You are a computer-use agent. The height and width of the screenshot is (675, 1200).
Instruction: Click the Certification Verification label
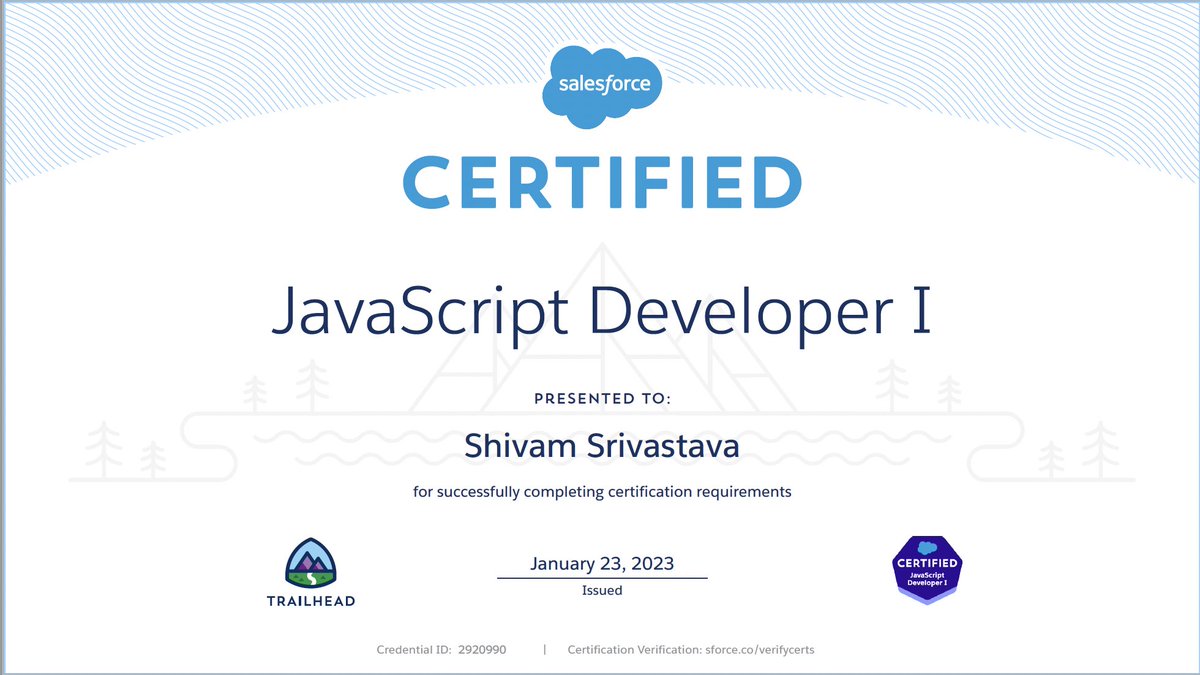click(635, 650)
